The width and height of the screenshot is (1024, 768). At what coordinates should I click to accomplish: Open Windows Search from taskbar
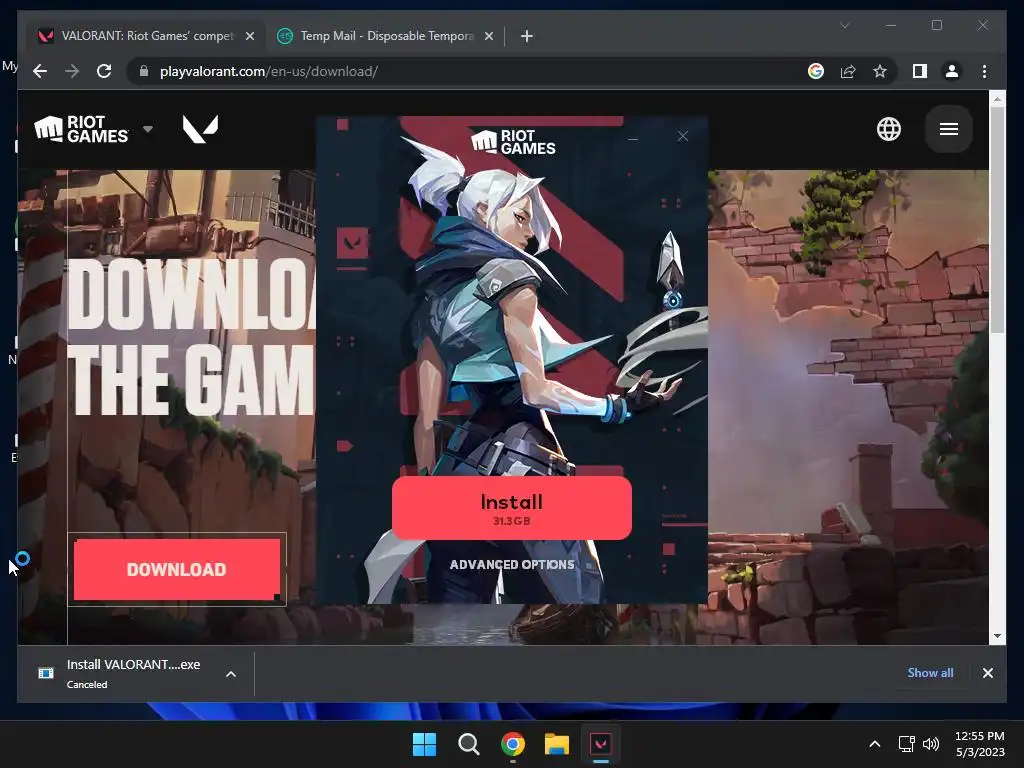(468, 744)
